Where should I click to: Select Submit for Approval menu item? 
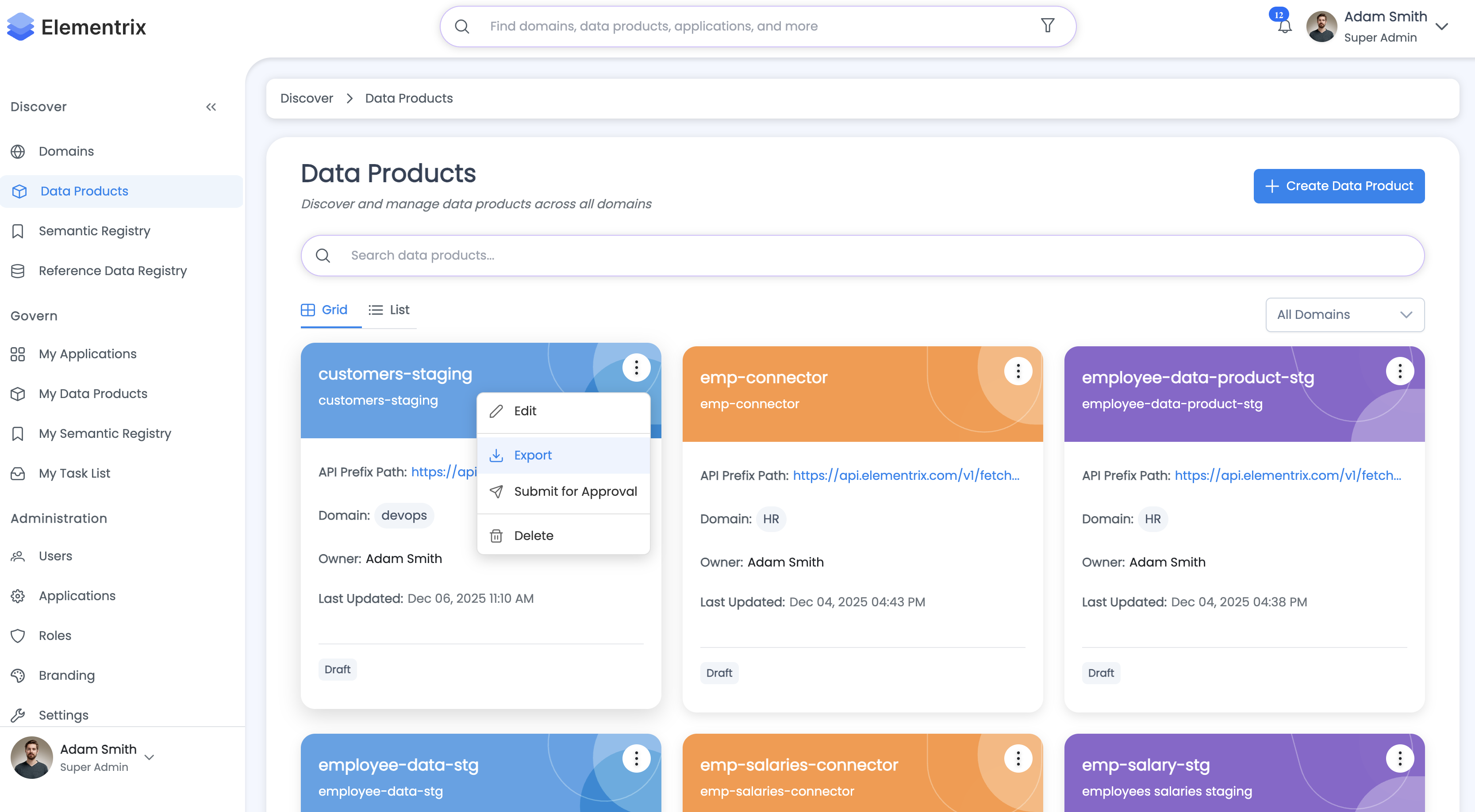[563, 491]
